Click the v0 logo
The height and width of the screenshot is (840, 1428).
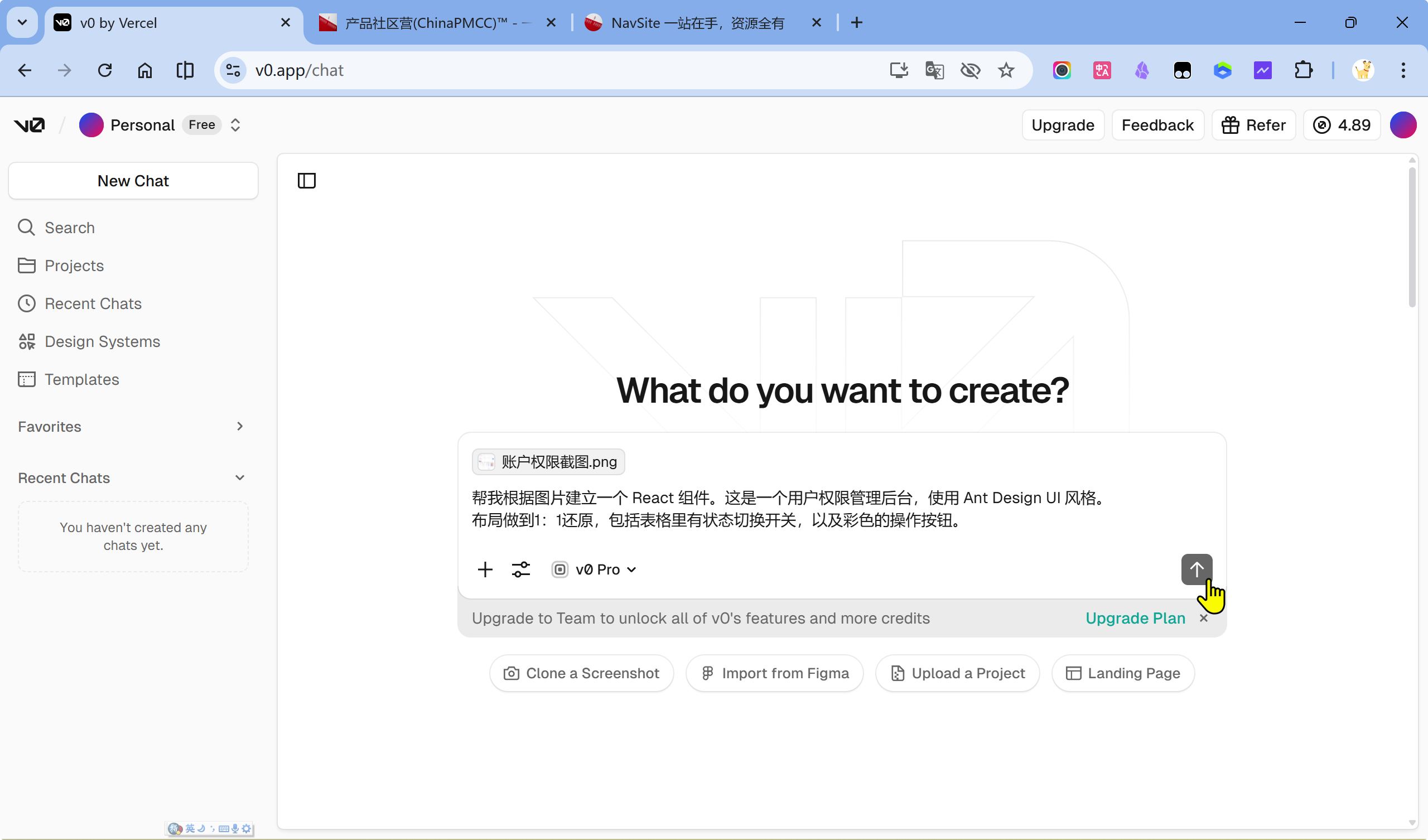pos(30,125)
